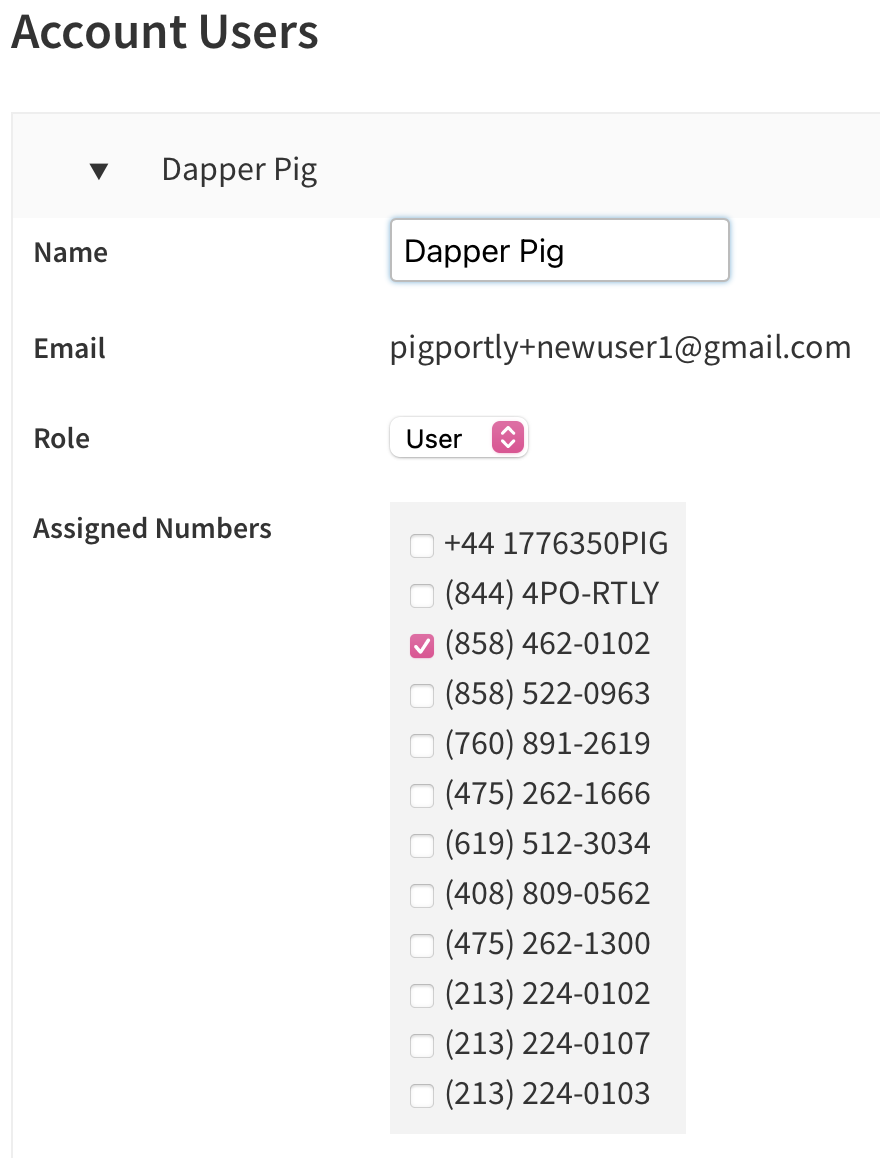
Task: Click the Assigned Numbers label
Action: click(152, 528)
